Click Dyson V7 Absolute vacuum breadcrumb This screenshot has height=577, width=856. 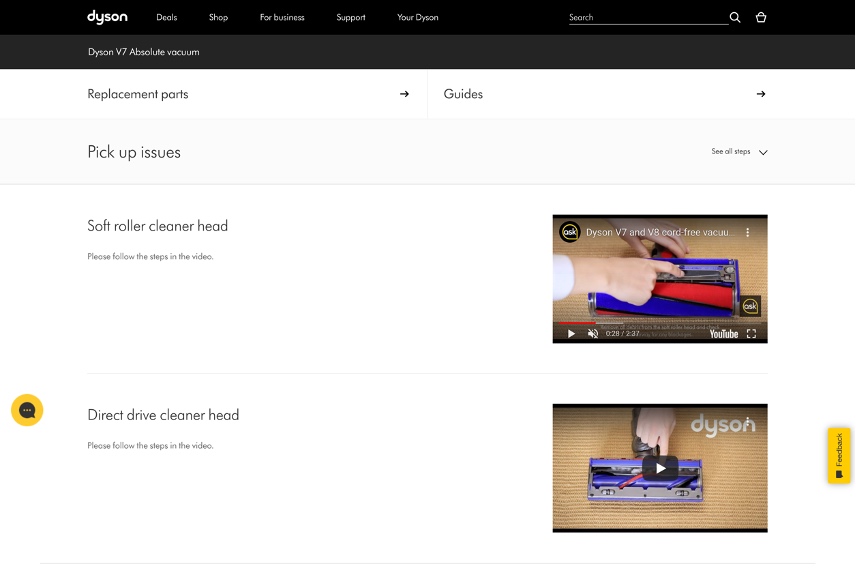tap(144, 52)
